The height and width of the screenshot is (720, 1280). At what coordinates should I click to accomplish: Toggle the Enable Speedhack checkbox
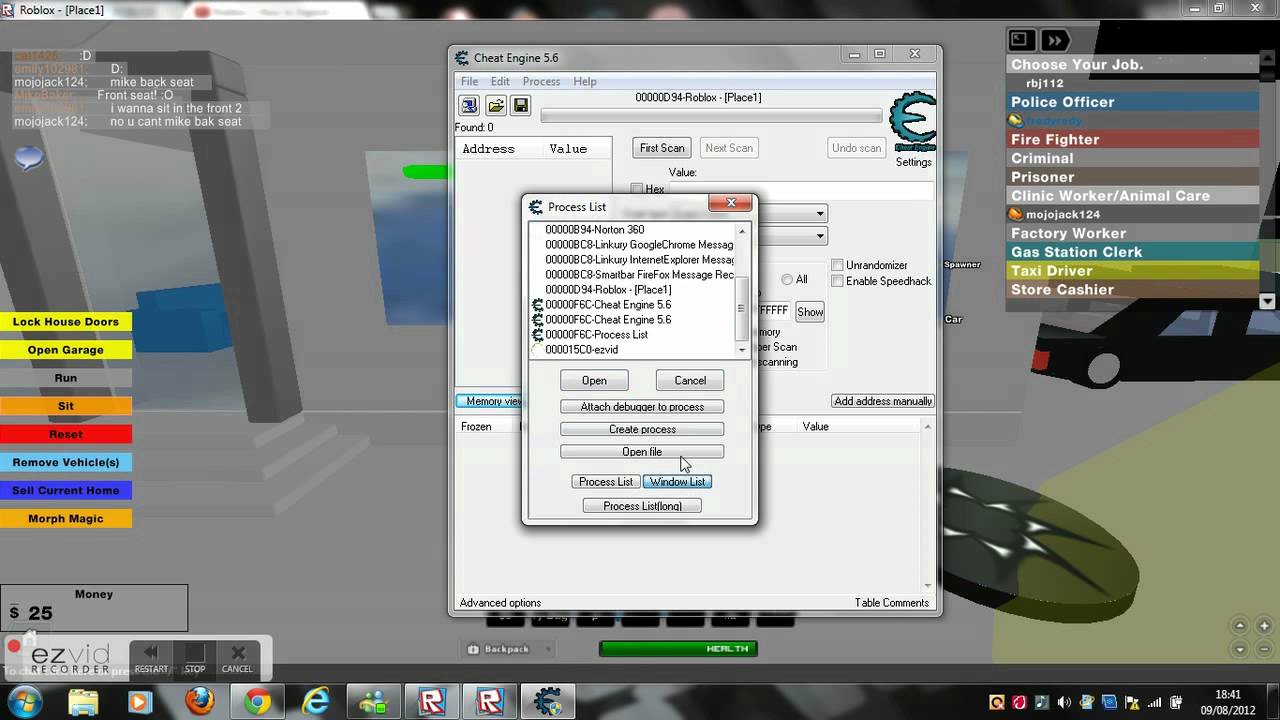click(x=837, y=281)
